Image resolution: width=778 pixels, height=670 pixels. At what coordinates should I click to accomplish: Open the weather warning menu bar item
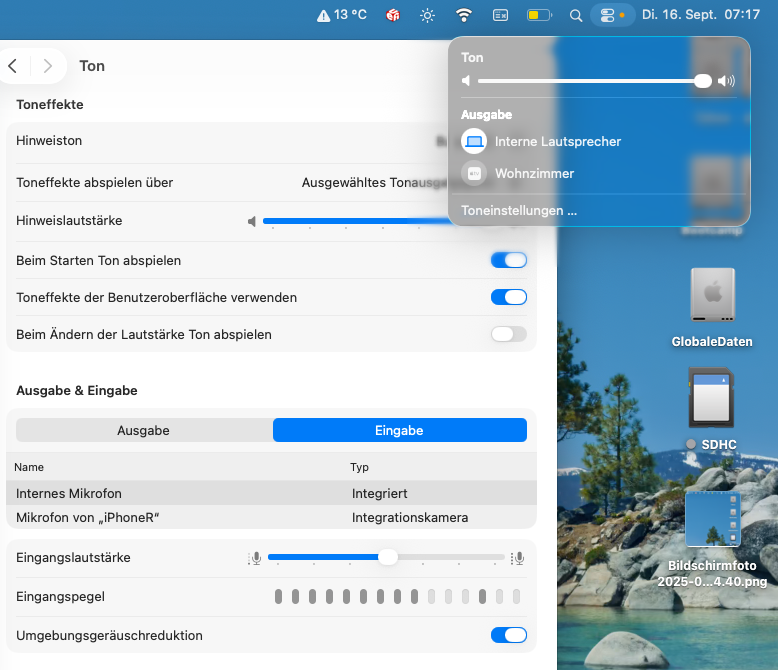click(341, 15)
